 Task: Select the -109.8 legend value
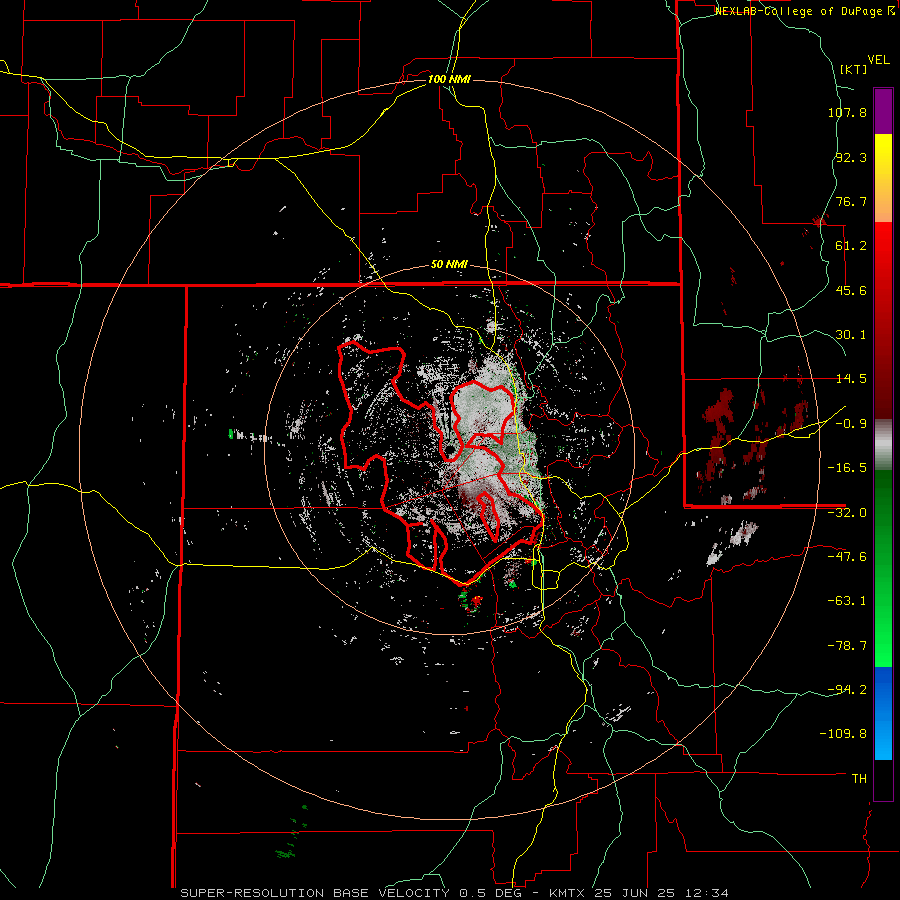[843, 734]
